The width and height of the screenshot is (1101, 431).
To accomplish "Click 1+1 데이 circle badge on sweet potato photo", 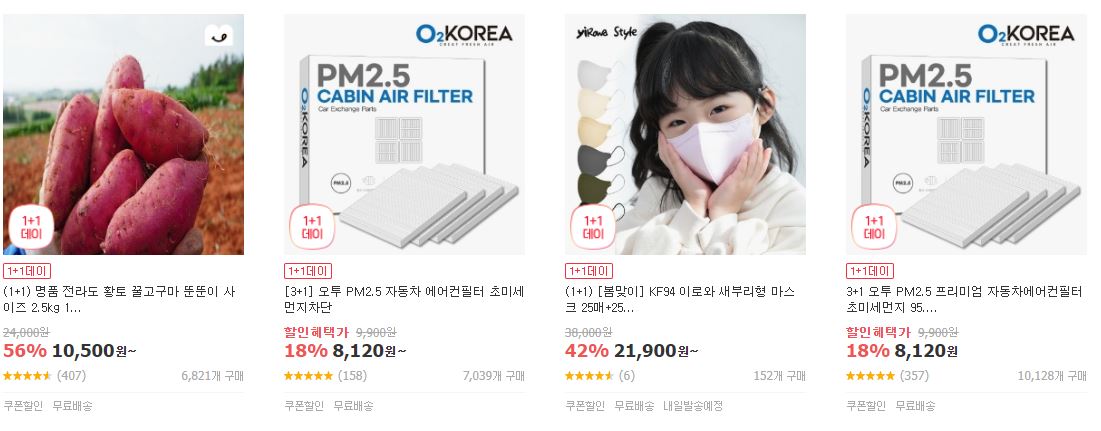I will 32,227.
